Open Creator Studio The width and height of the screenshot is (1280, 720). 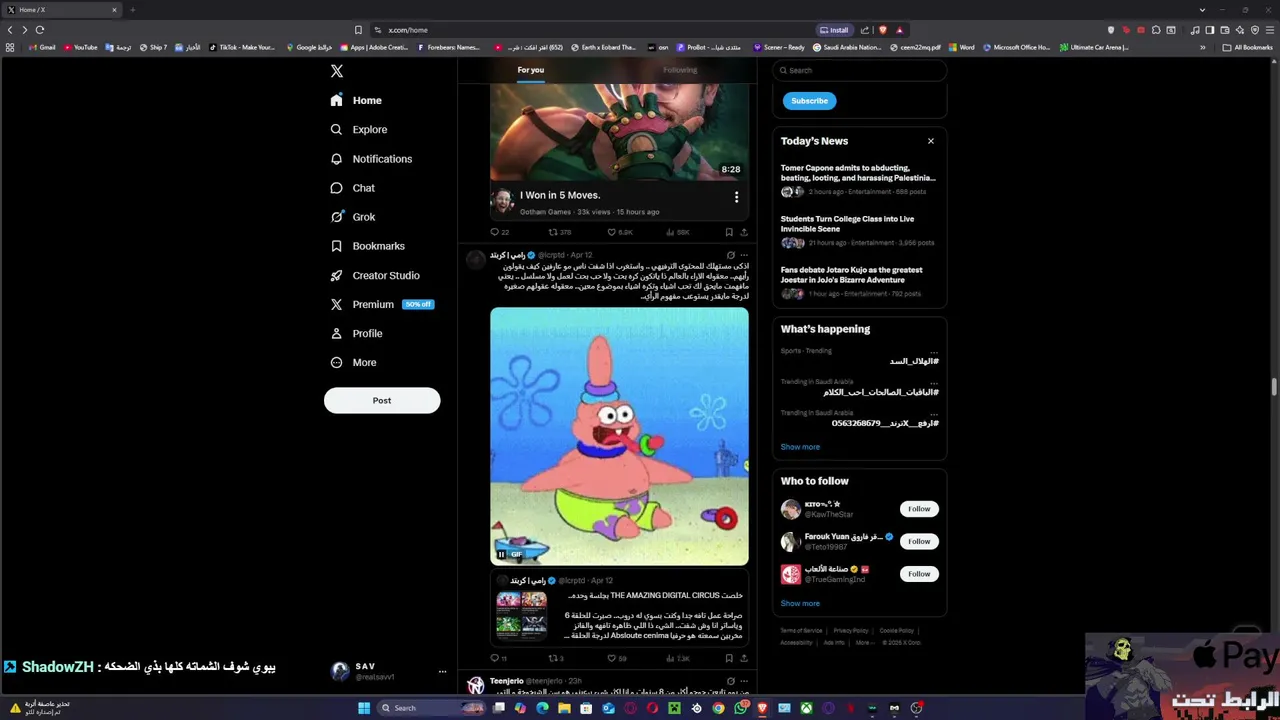[x=374, y=275]
